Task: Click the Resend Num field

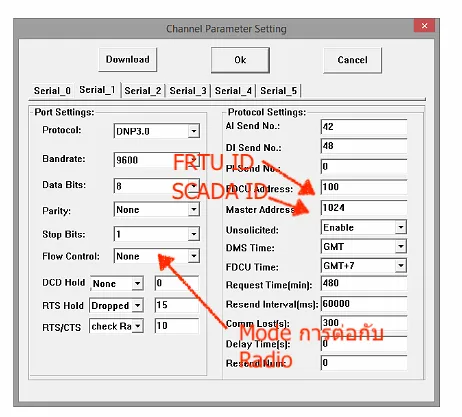Action: (x=364, y=363)
